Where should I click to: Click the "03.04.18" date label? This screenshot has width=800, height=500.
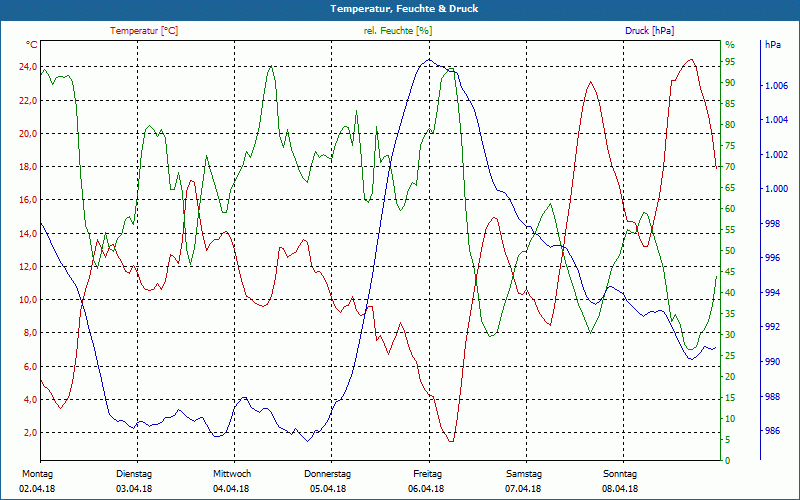[x=134, y=489]
